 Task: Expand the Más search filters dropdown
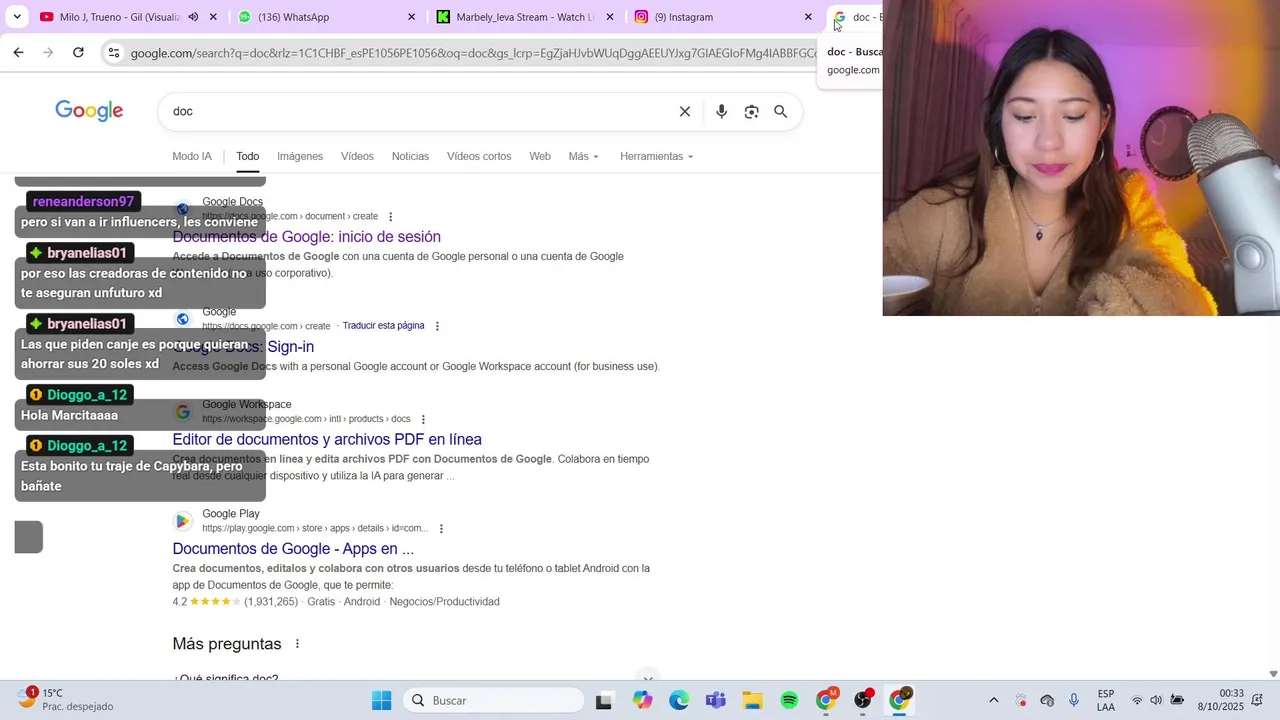pyautogui.click(x=583, y=156)
